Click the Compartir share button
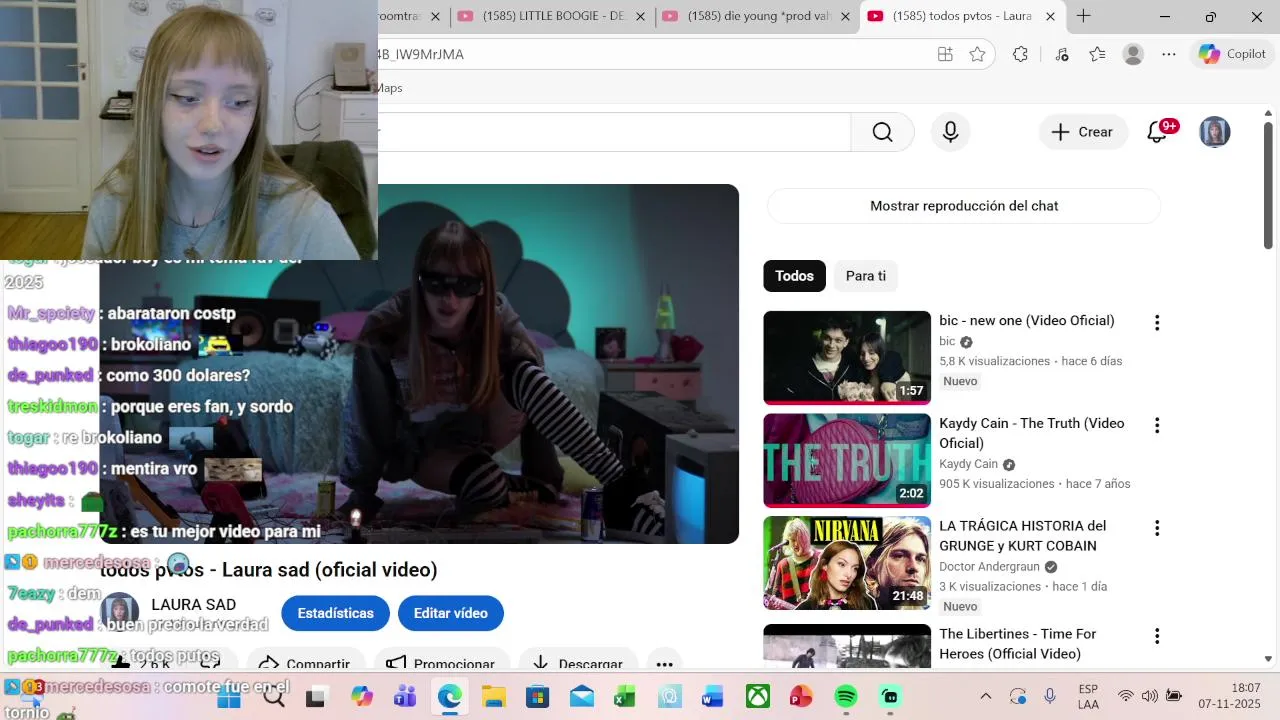The width and height of the screenshot is (1280, 720). pos(304,662)
